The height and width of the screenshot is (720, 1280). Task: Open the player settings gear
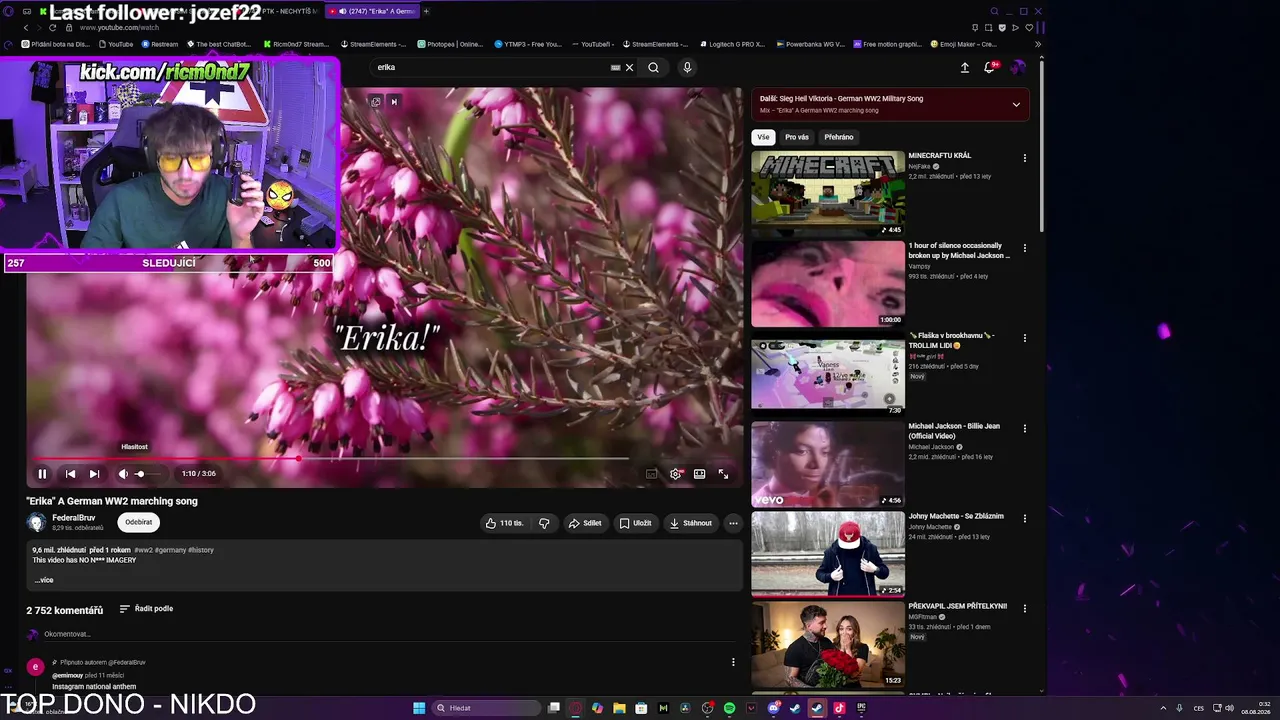coord(676,474)
